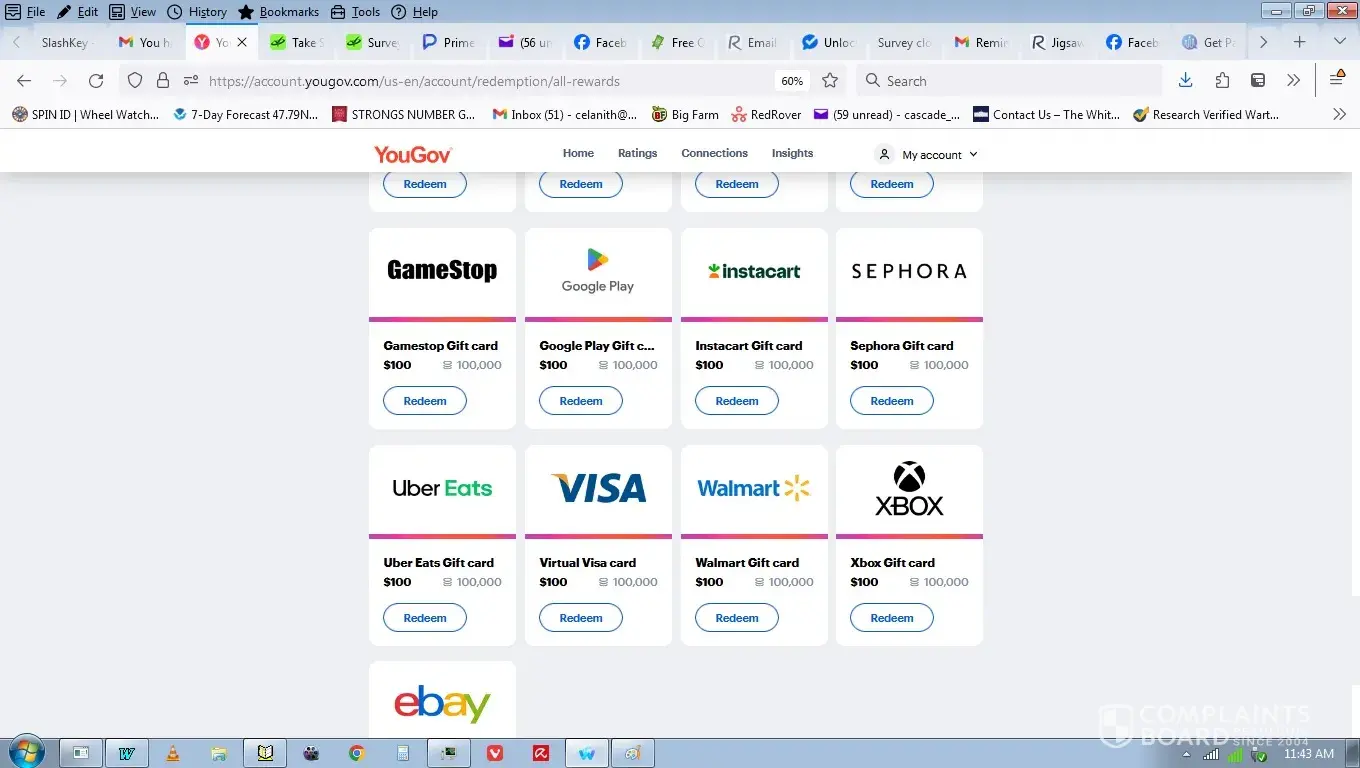Image resolution: width=1360 pixels, height=768 pixels.
Task: Redeem the Google Play Gift card
Action: 581,401
